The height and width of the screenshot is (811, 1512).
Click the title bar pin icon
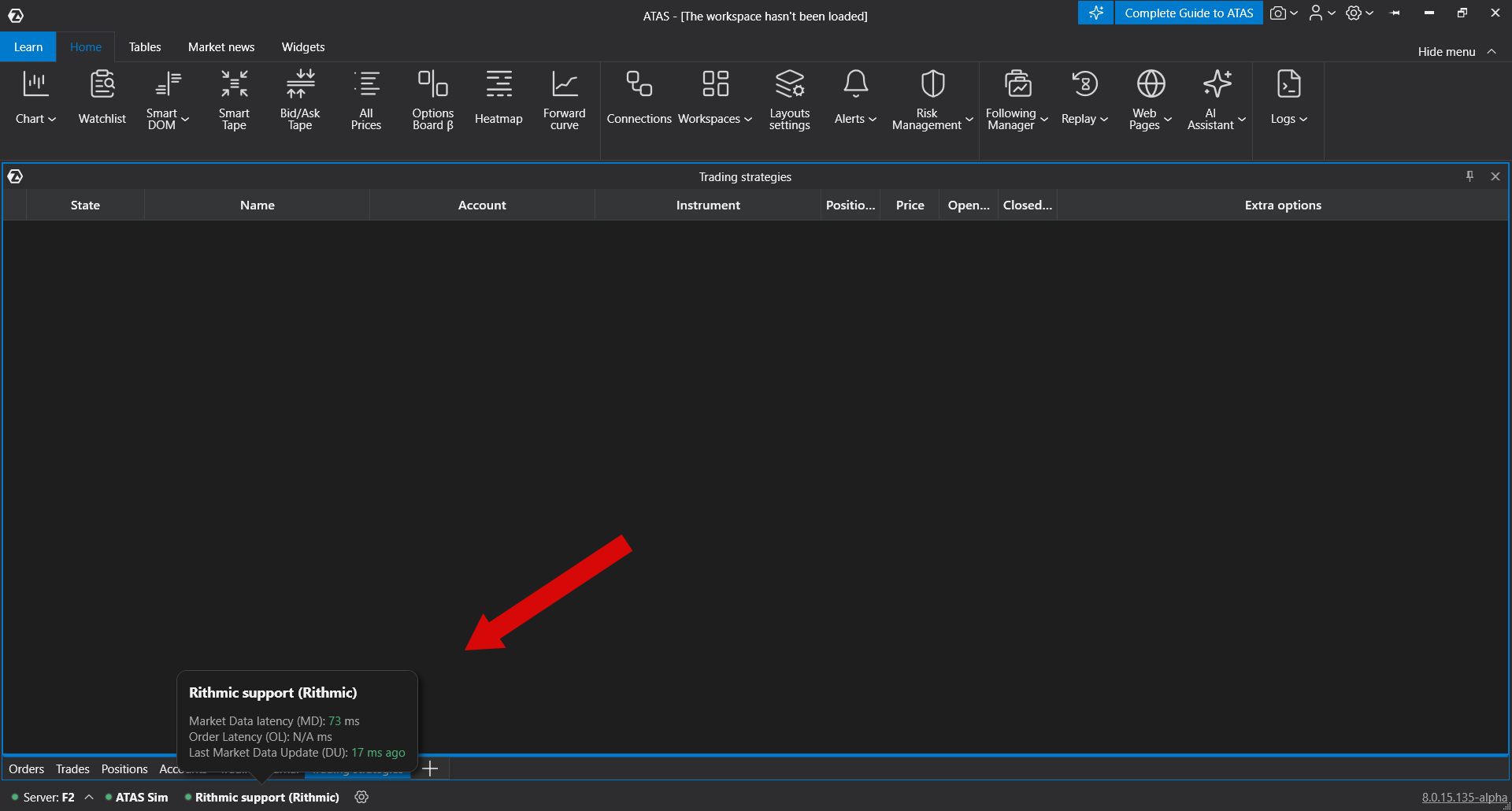[1395, 13]
